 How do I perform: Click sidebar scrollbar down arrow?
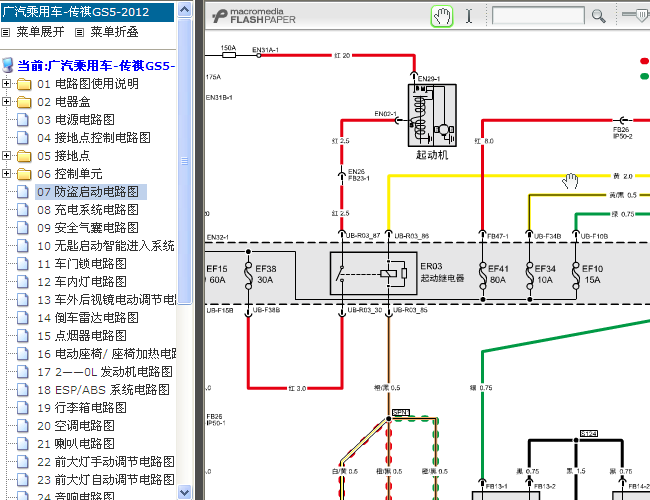184,492
